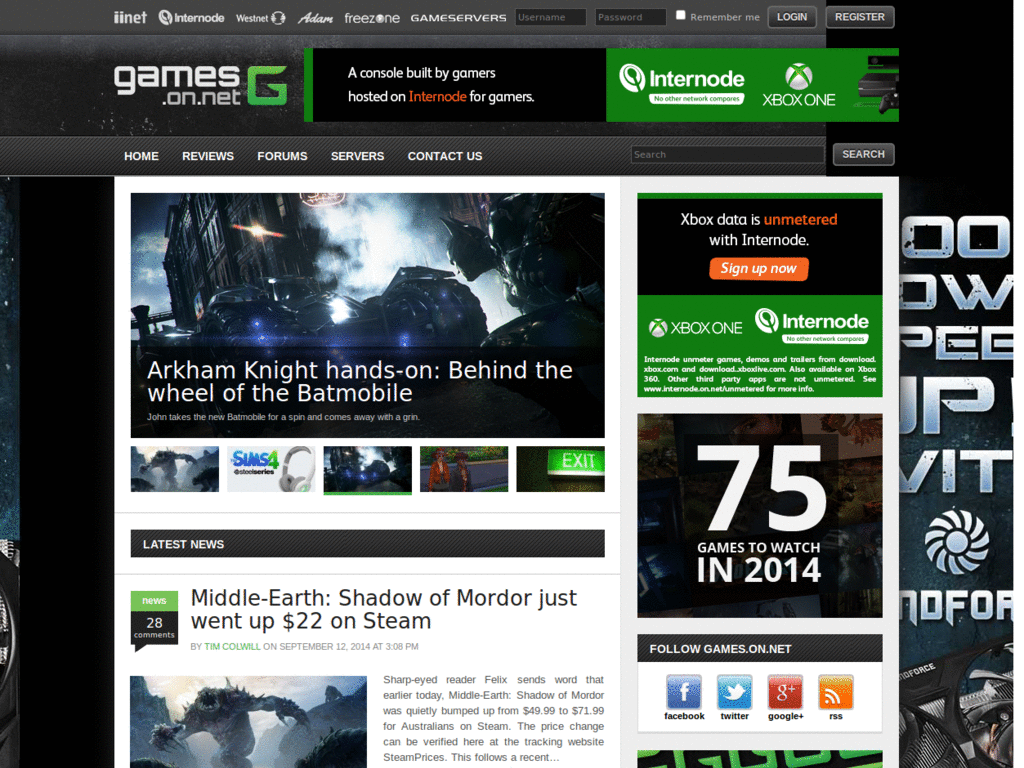Screen dimensions: 1024x768
Task: Follow games.on.net on Facebook
Action: 684,692
